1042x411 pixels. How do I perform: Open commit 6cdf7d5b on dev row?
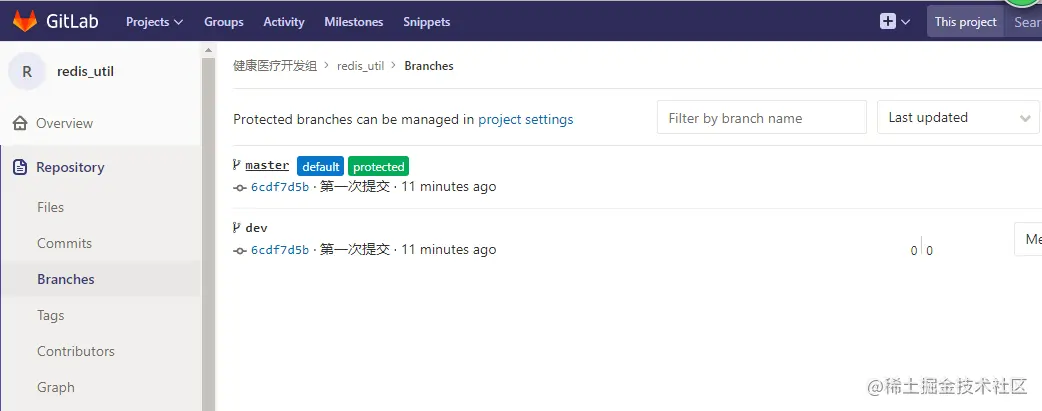[x=280, y=250]
